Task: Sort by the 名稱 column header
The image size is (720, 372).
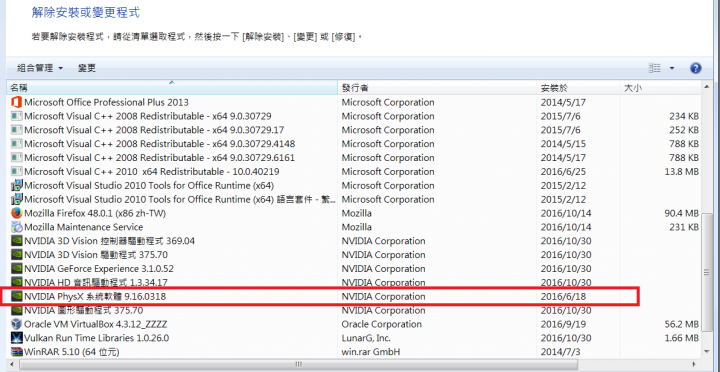Action: pos(172,87)
